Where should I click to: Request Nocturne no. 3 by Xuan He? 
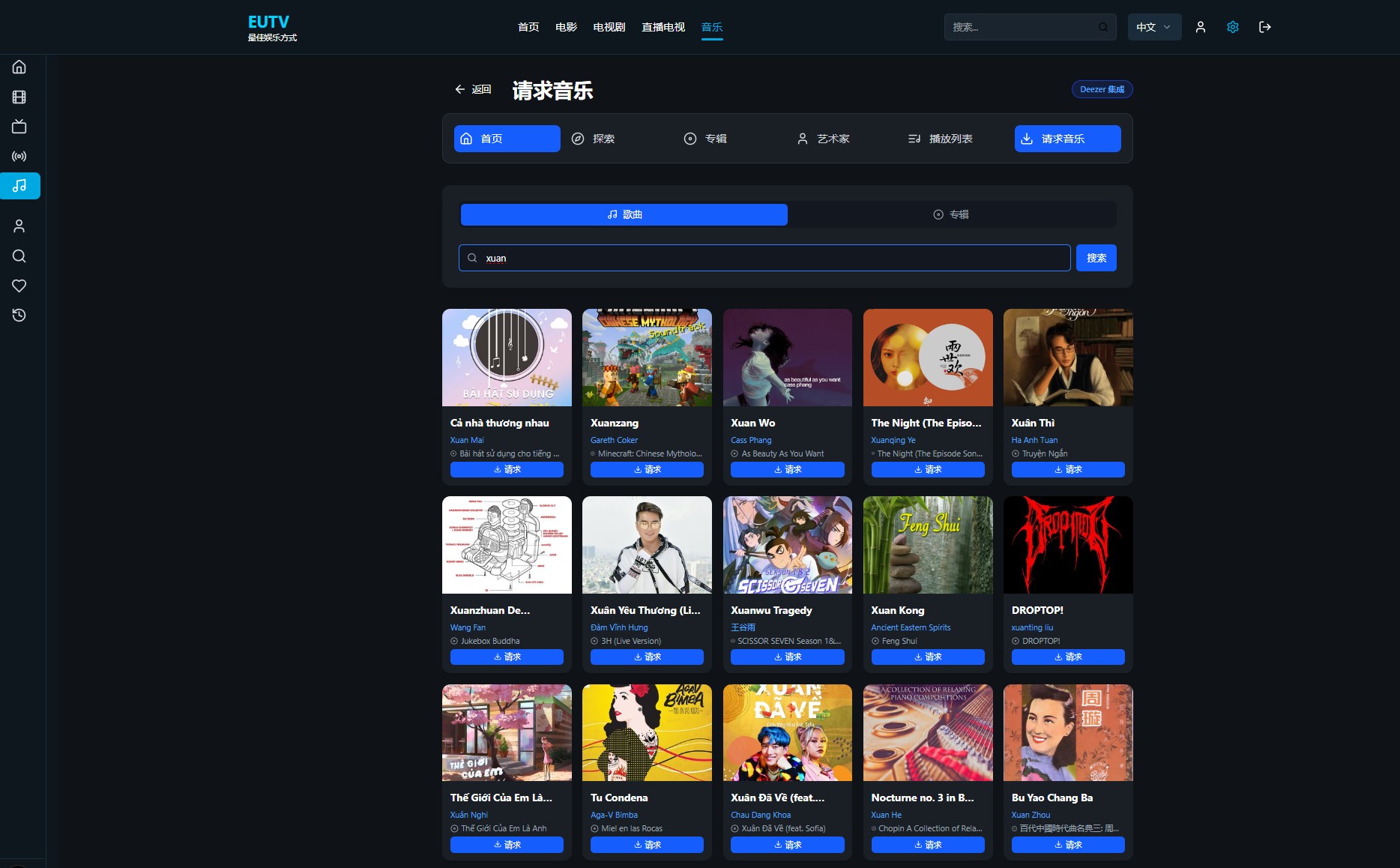[x=928, y=845]
